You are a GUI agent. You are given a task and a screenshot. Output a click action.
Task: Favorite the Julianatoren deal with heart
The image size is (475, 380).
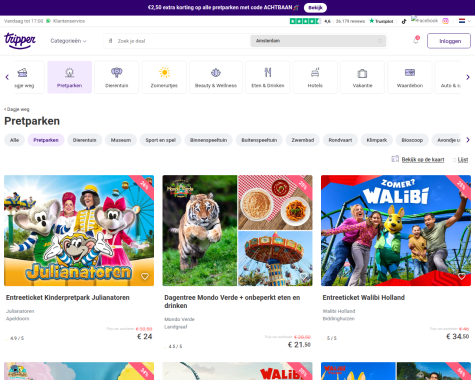click(x=145, y=276)
